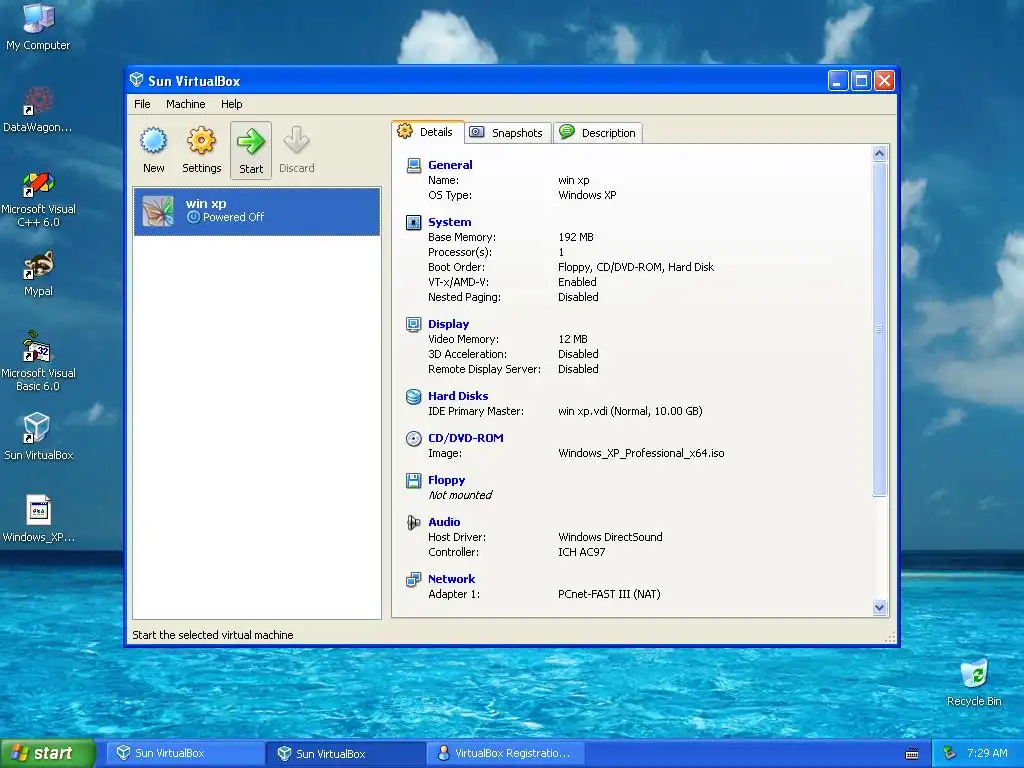The width and height of the screenshot is (1024, 768).
Task: Click the Display section screen icon
Action: (413, 324)
